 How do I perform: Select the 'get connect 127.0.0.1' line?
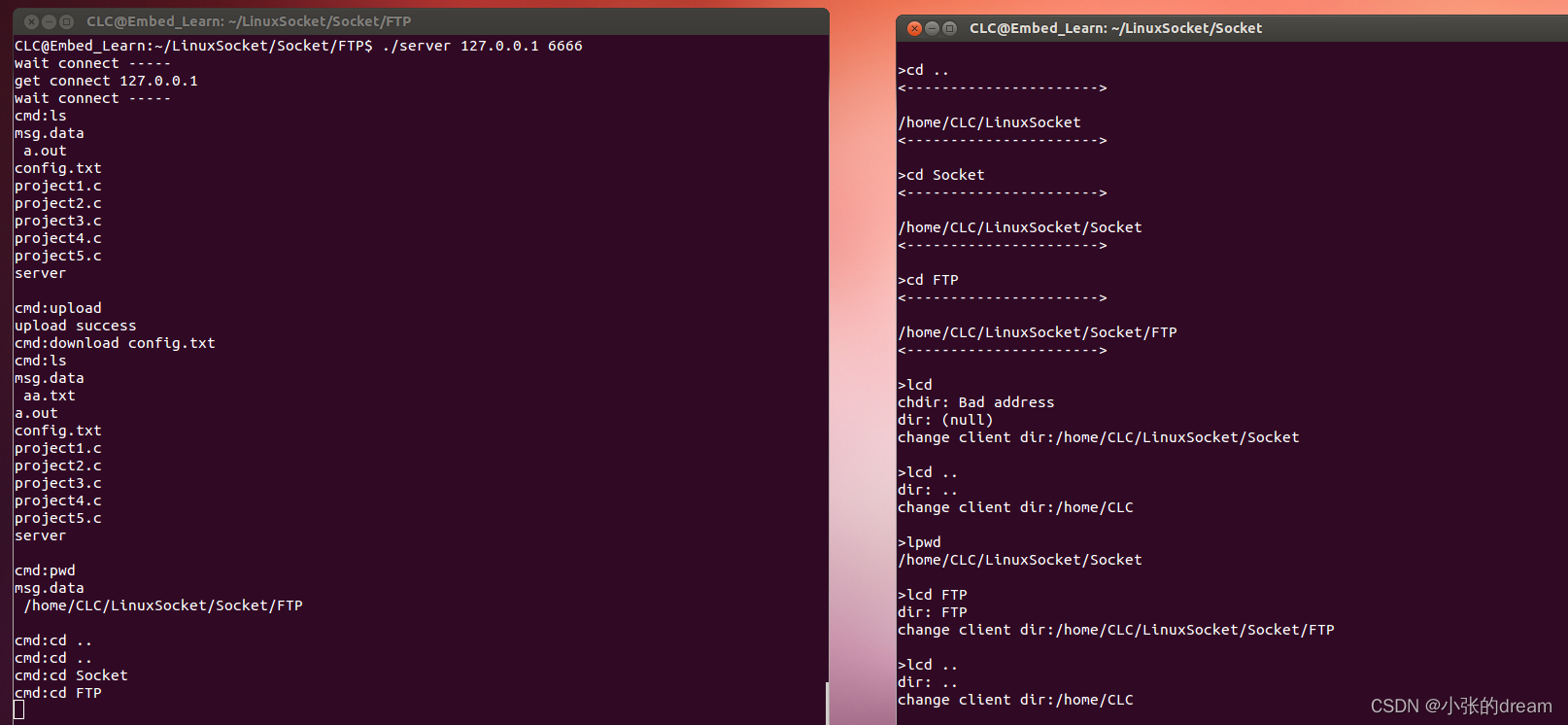(x=106, y=81)
